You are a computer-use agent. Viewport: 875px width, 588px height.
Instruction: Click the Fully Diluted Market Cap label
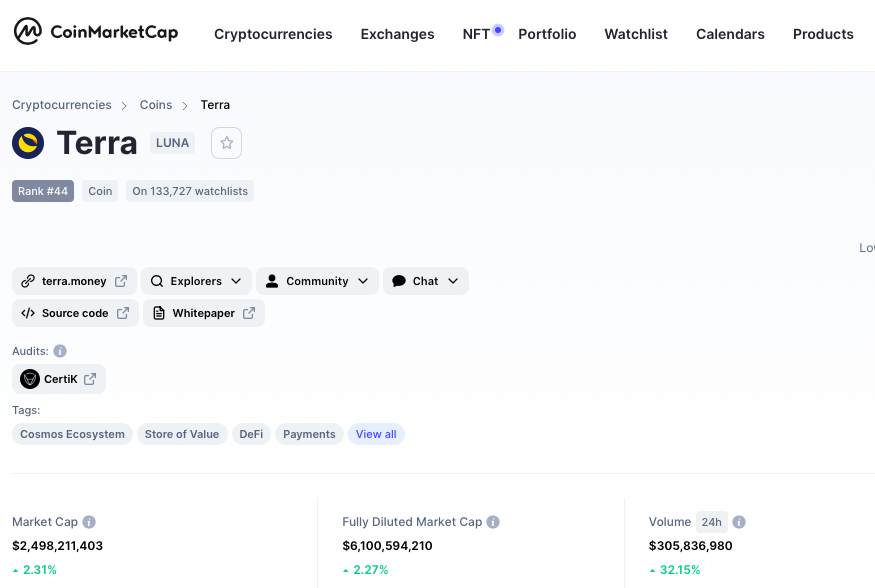tap(412, 522)
